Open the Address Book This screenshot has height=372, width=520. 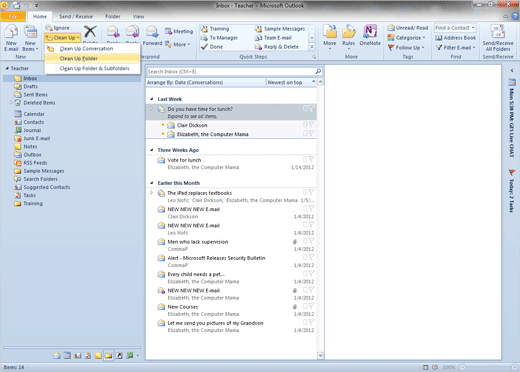456,38
